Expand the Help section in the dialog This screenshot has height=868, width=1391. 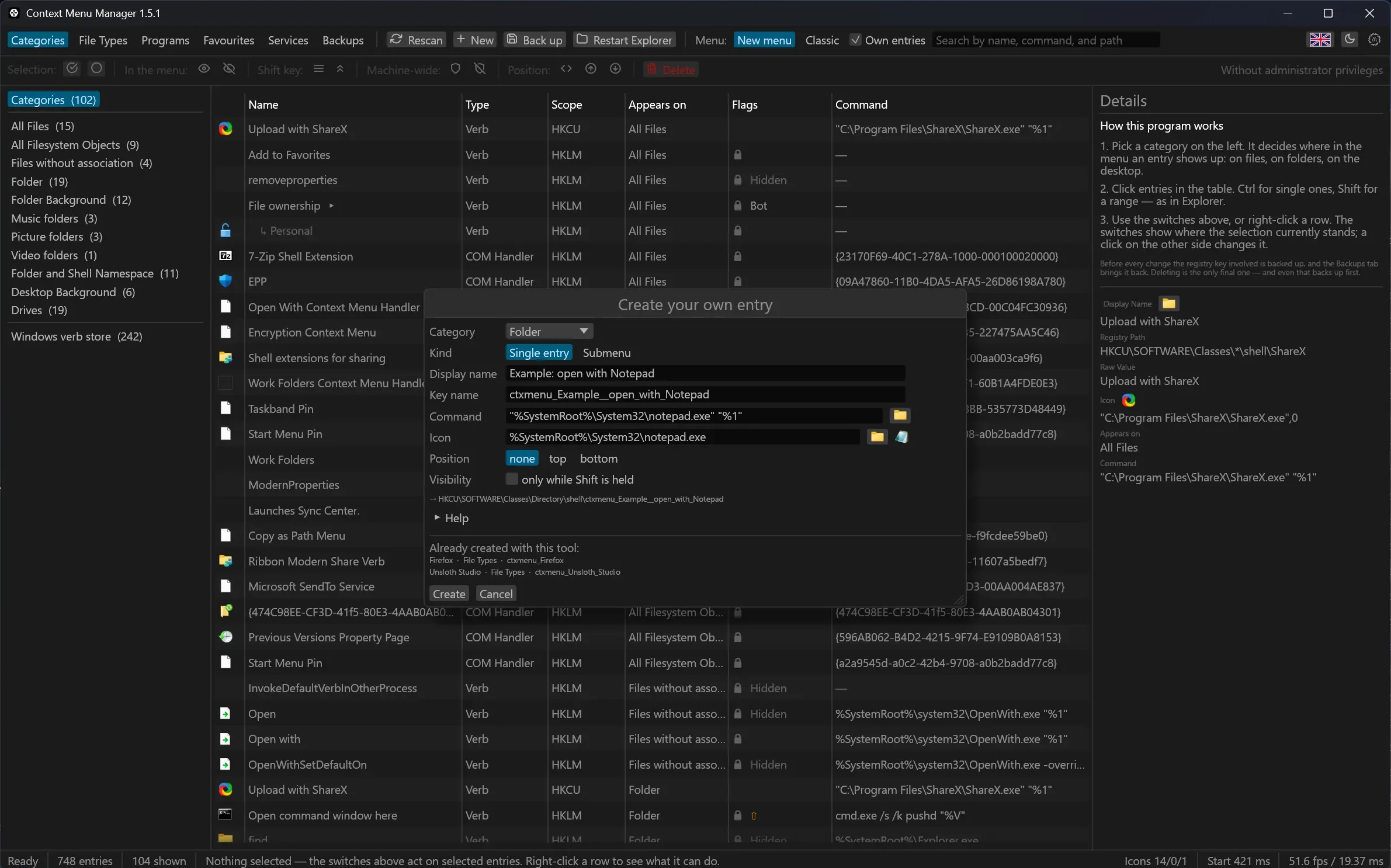(x=451, y=518)
